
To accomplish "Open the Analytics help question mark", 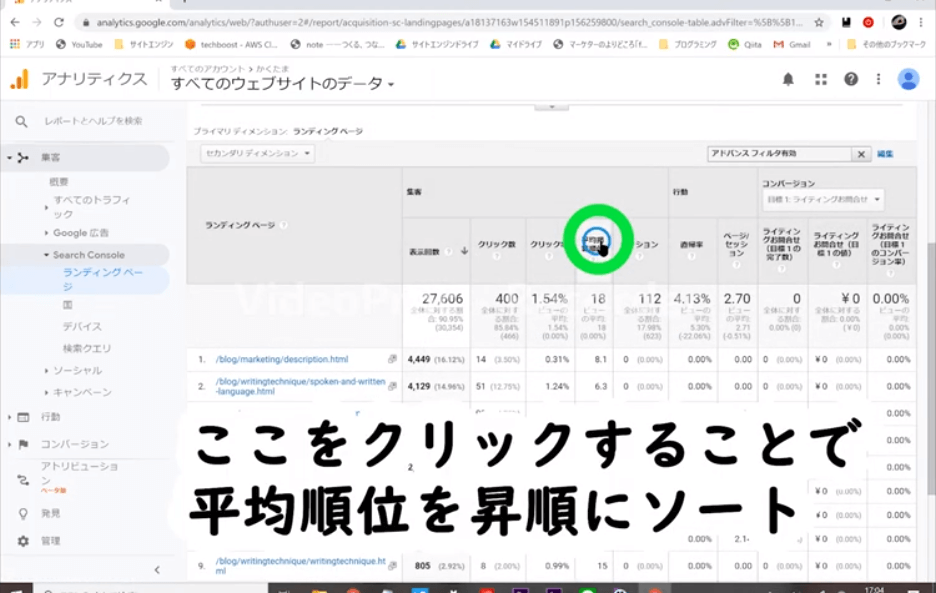I will pyautogui.click(x=851, y=79).
